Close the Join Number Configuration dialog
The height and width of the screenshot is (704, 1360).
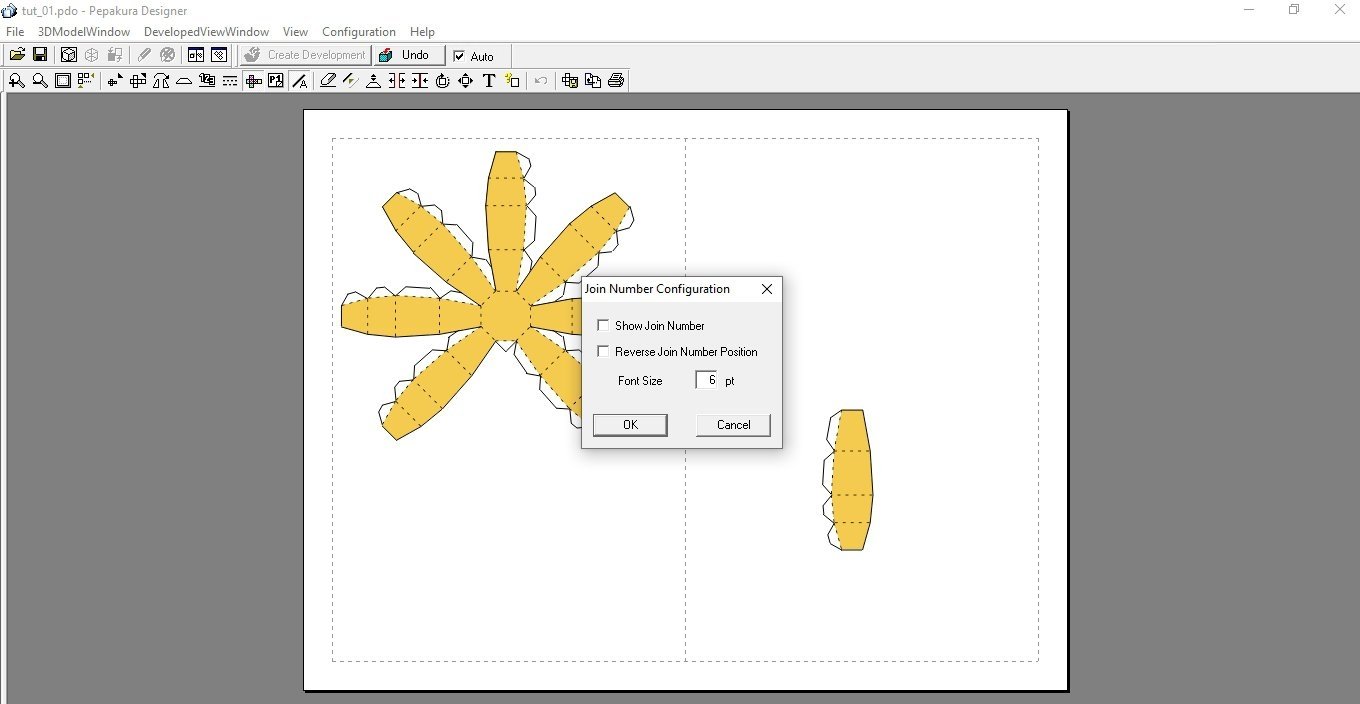click(x=767, y=289)
